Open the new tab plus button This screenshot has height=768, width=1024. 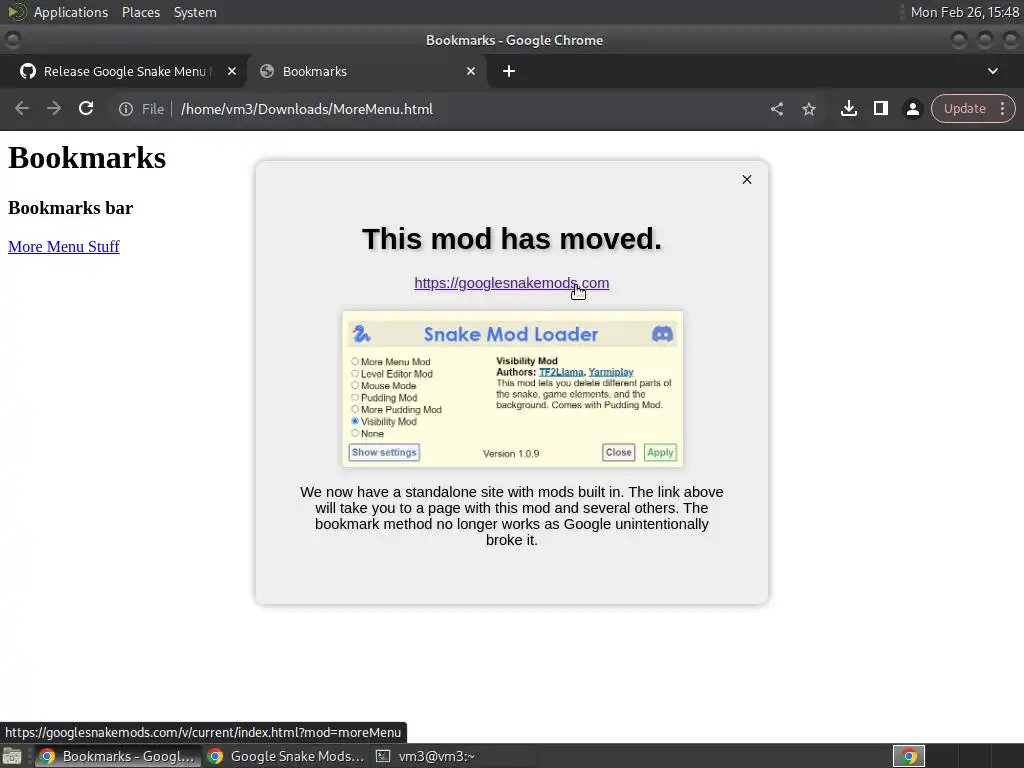[x=509, y=71]
